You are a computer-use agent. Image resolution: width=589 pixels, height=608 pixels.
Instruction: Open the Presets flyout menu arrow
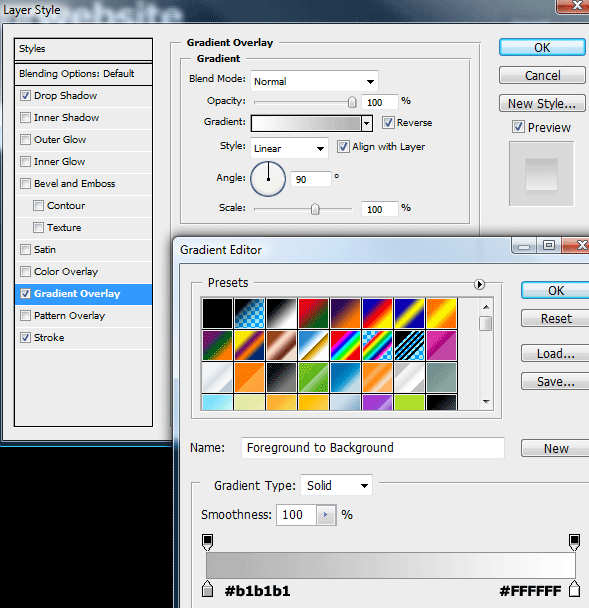(479, 285)
